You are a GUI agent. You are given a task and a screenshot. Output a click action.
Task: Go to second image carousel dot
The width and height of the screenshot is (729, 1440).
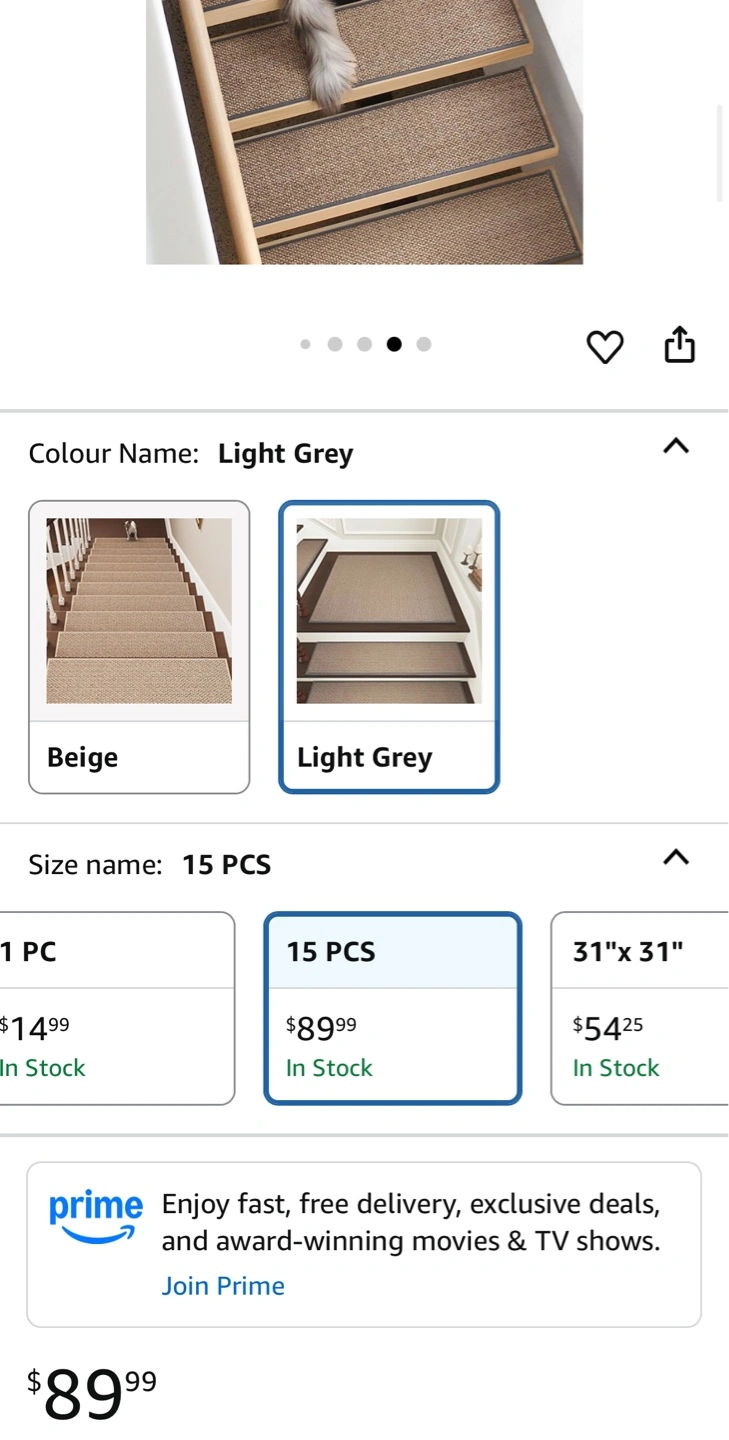click(x=335, y=344)
